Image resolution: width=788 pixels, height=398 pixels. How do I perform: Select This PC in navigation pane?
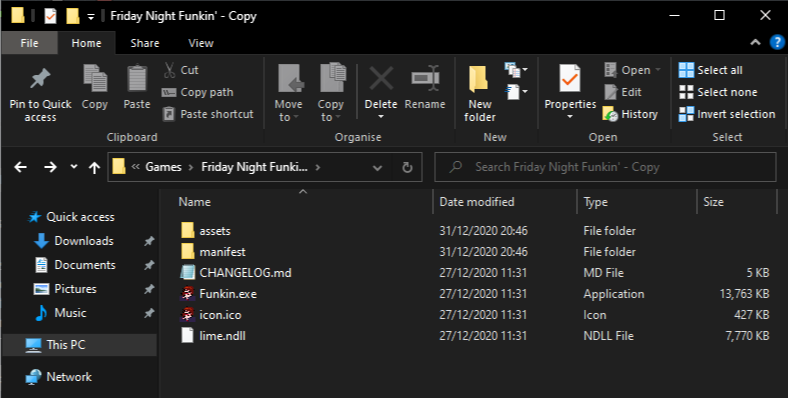tap(79, 345)
